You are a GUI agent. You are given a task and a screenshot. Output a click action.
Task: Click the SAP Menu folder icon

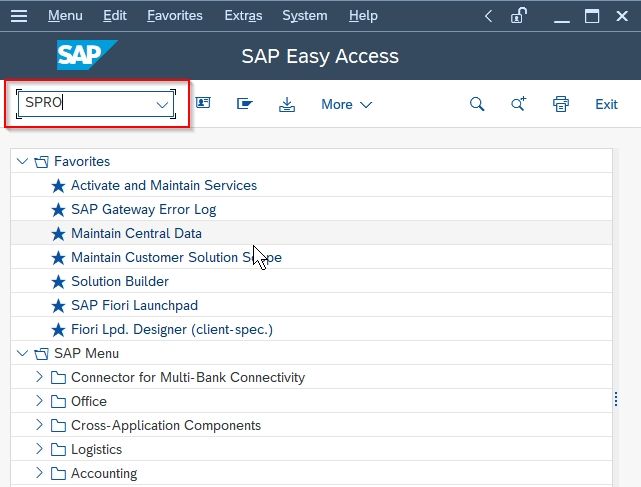(41, 354)
